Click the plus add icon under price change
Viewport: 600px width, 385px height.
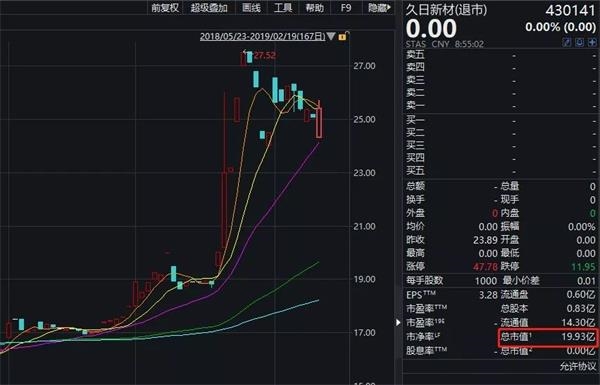coord(592,42)
